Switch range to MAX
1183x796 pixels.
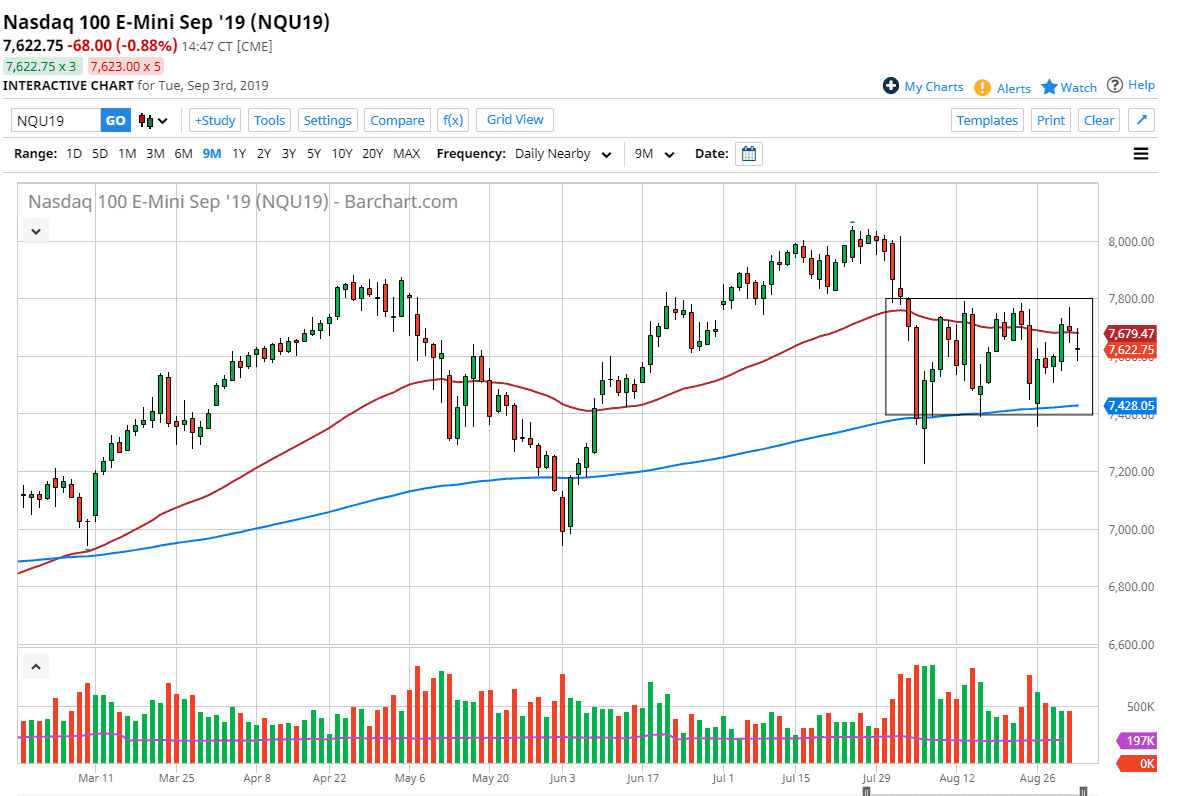[x=407, y=154]
